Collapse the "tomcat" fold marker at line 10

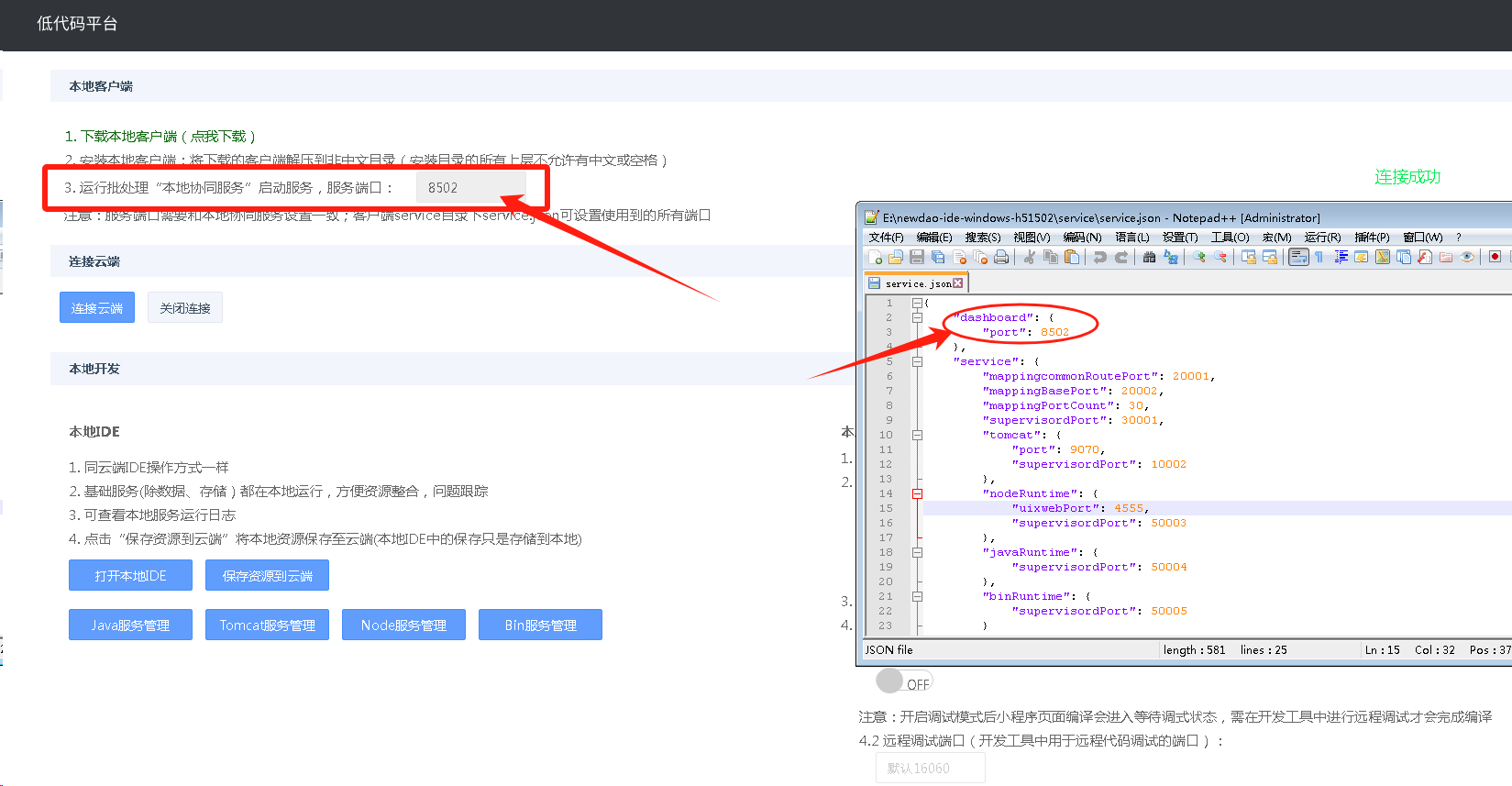(917, 435)
